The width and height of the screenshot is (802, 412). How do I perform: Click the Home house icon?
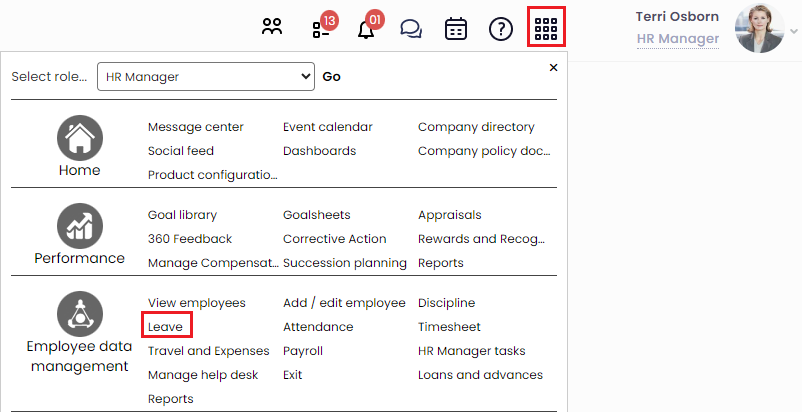[79, 136]
